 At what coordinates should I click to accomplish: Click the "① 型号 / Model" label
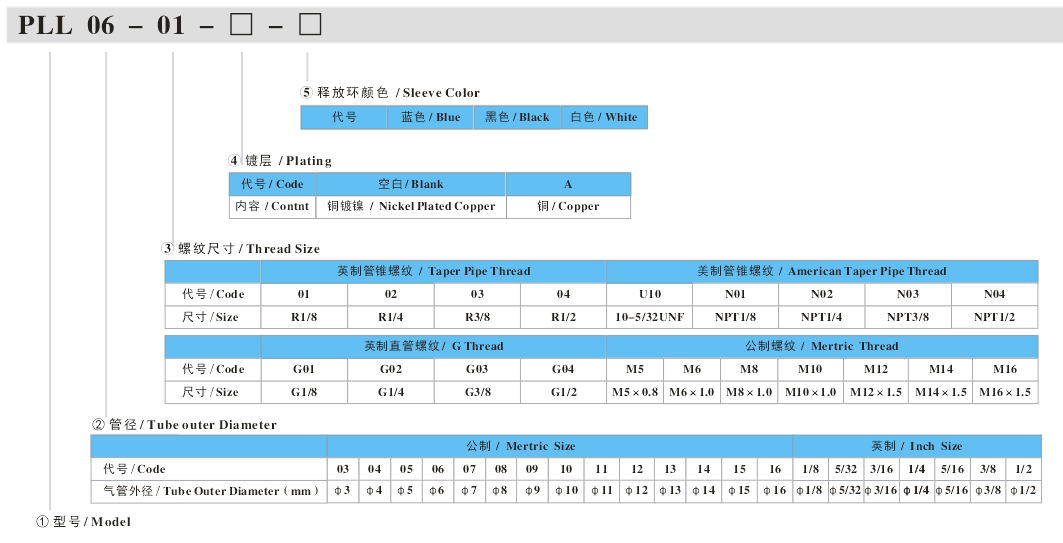point(83,522)
